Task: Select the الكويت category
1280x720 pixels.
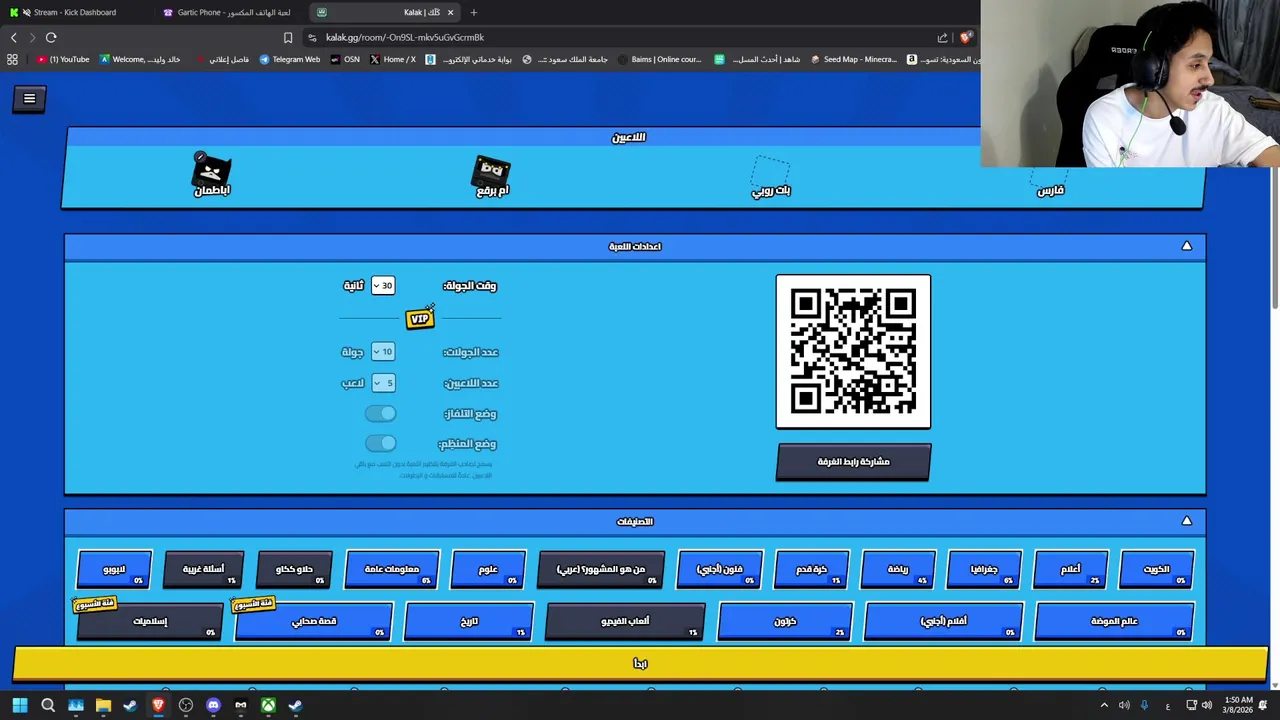Action: 1157,569
